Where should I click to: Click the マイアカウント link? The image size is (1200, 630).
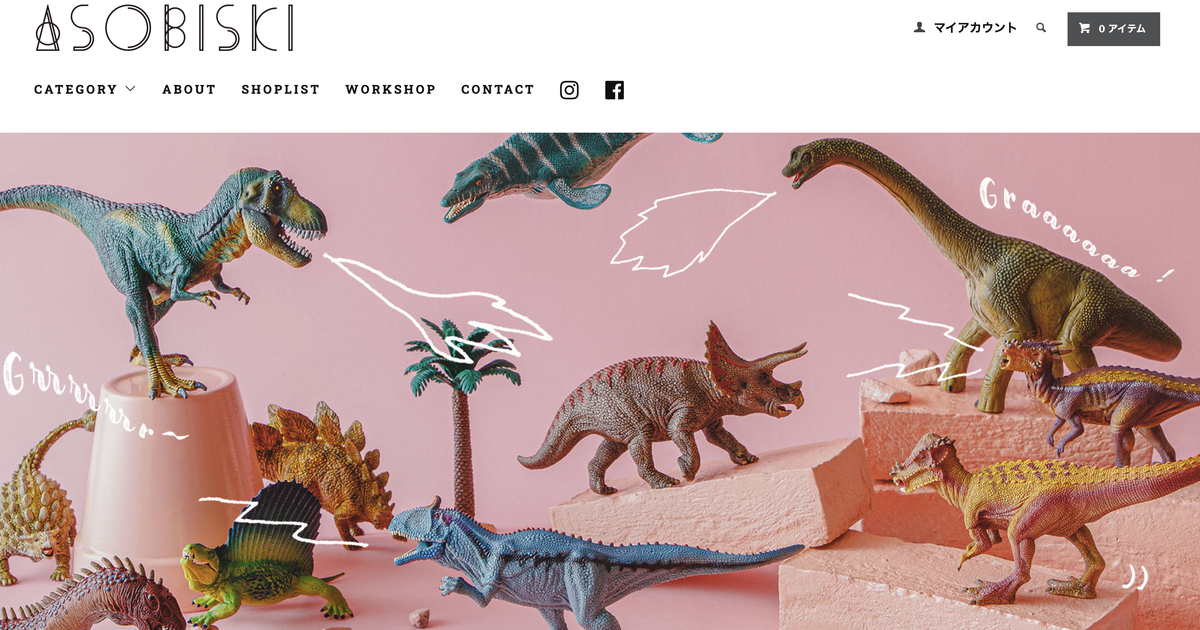[x=975, y=28]
